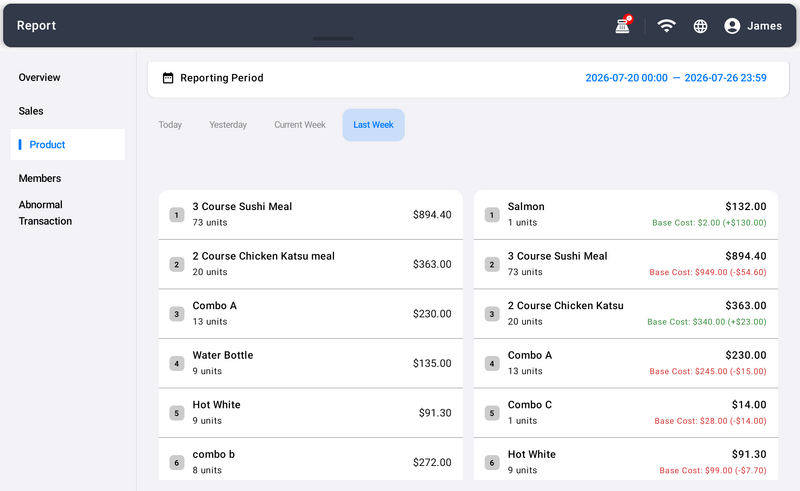The width and height of the screenshot is (800, 491).
Task: Click rank badge 4 beside Water Bottle
Action: tap(177, 363)
